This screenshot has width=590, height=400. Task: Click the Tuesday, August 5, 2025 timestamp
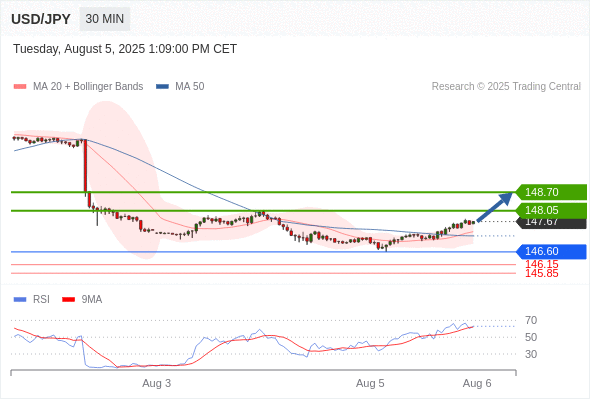(125, 49)
